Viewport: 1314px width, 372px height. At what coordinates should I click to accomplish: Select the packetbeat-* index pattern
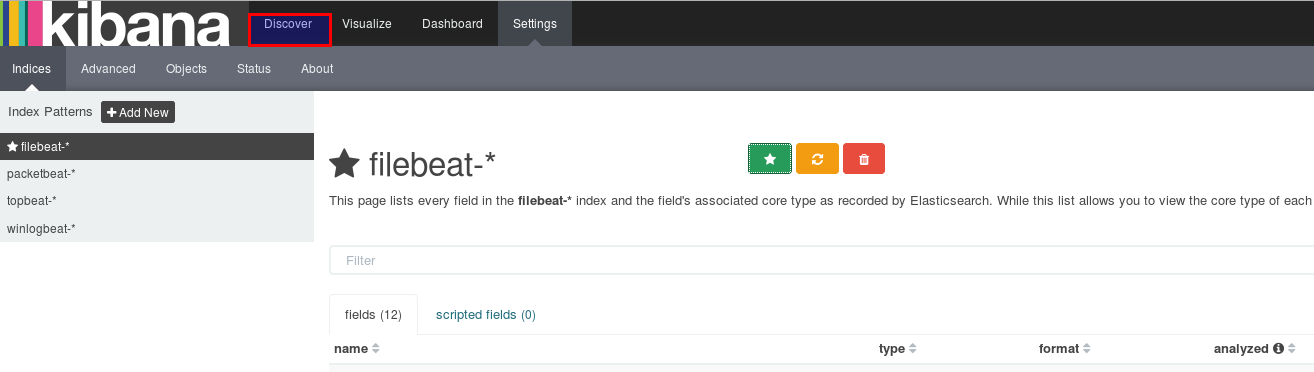tap(157, 173)
